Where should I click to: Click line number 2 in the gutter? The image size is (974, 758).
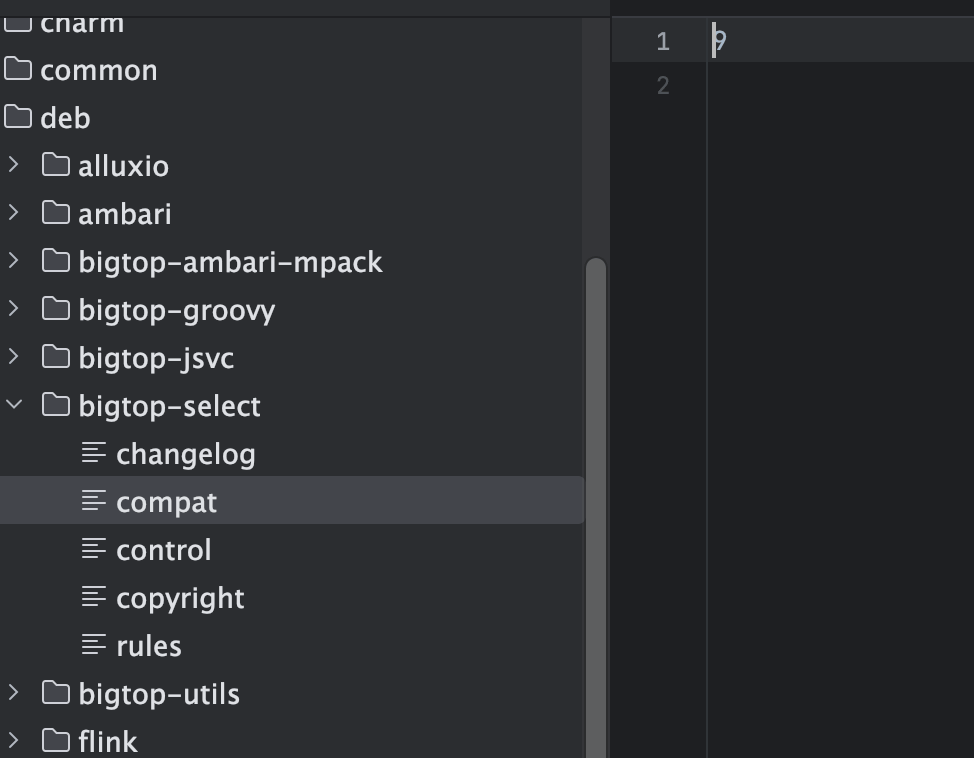[x=663, y=85]
